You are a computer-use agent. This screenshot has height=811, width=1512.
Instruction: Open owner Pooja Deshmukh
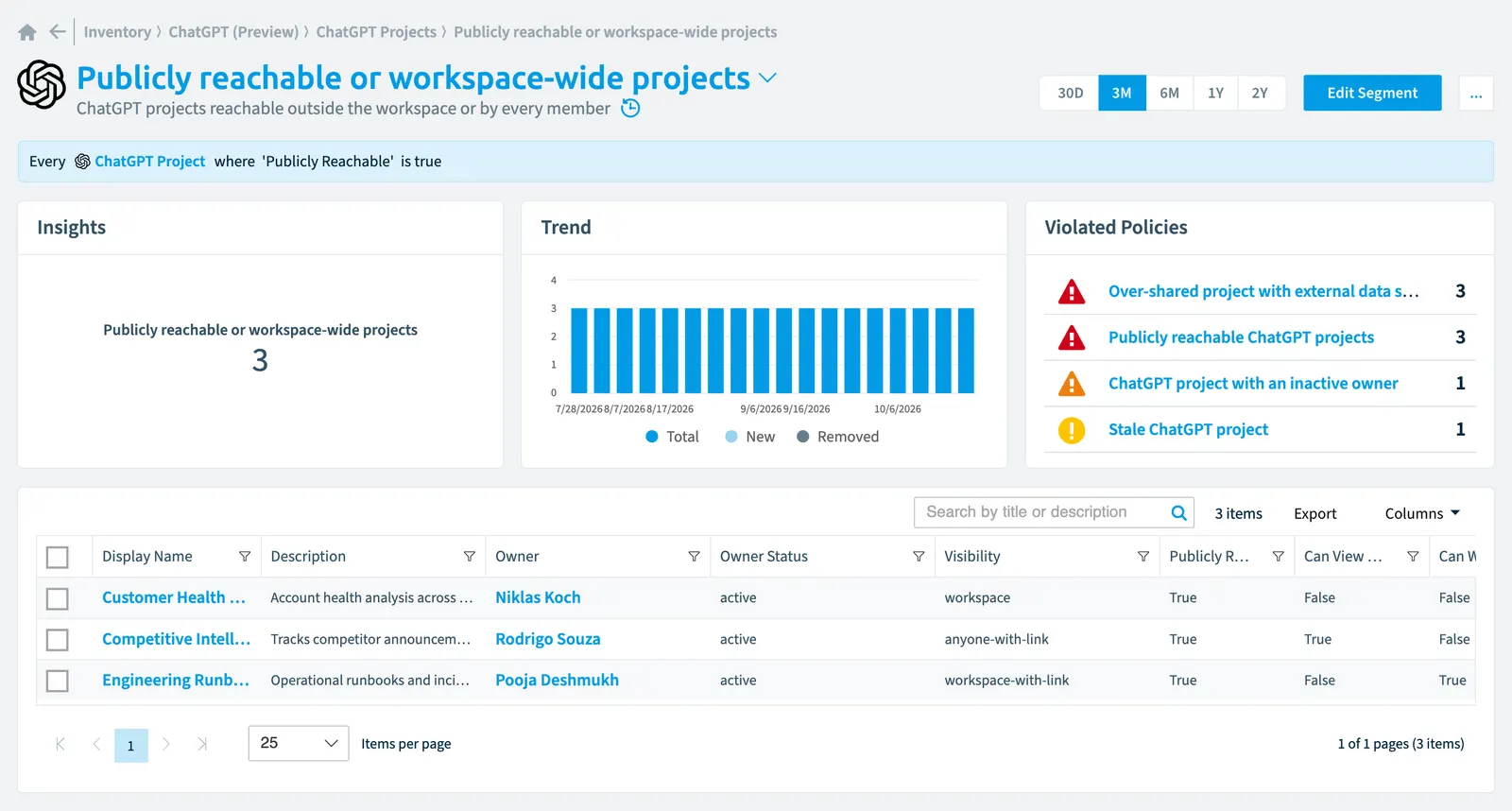[557, 680]
